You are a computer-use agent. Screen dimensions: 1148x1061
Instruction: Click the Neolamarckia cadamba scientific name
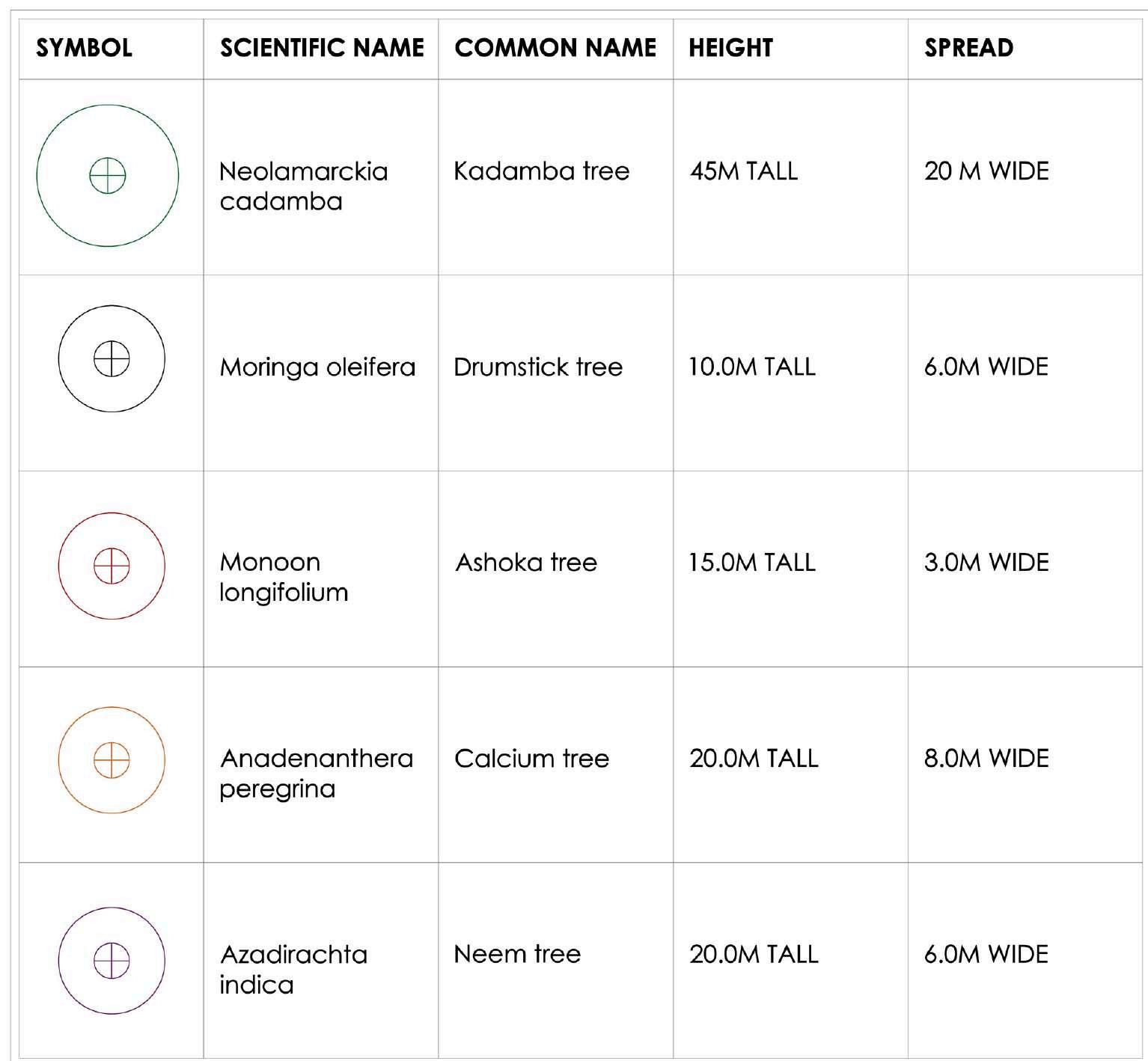303,186
